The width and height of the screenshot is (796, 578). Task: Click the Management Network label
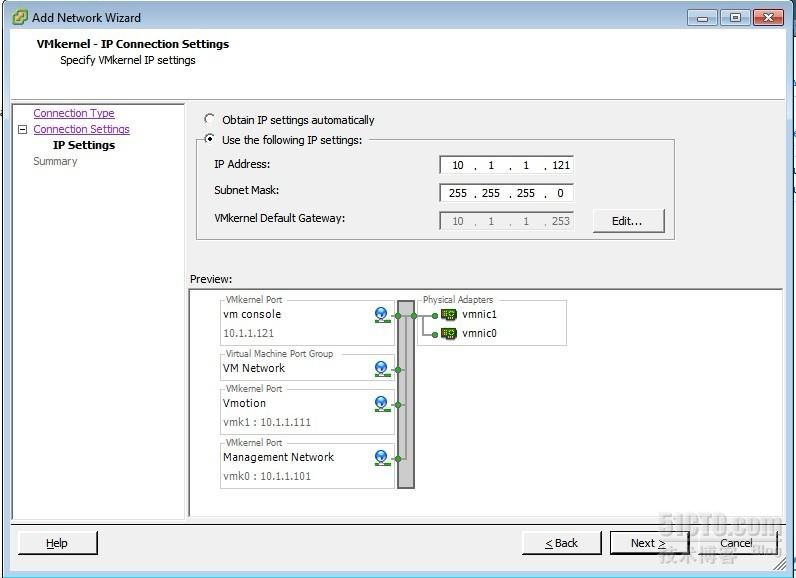click(278, 457)
